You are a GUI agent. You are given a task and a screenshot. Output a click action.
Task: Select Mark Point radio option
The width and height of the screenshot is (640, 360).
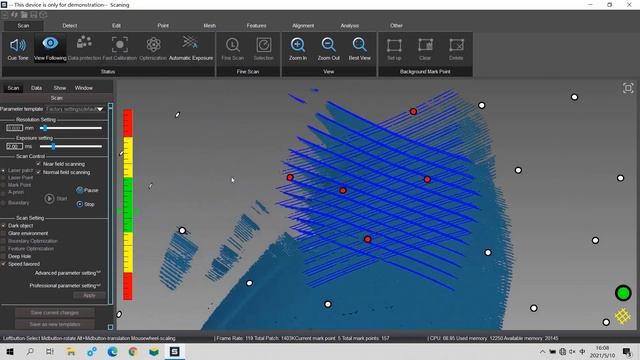click(3, 185)
